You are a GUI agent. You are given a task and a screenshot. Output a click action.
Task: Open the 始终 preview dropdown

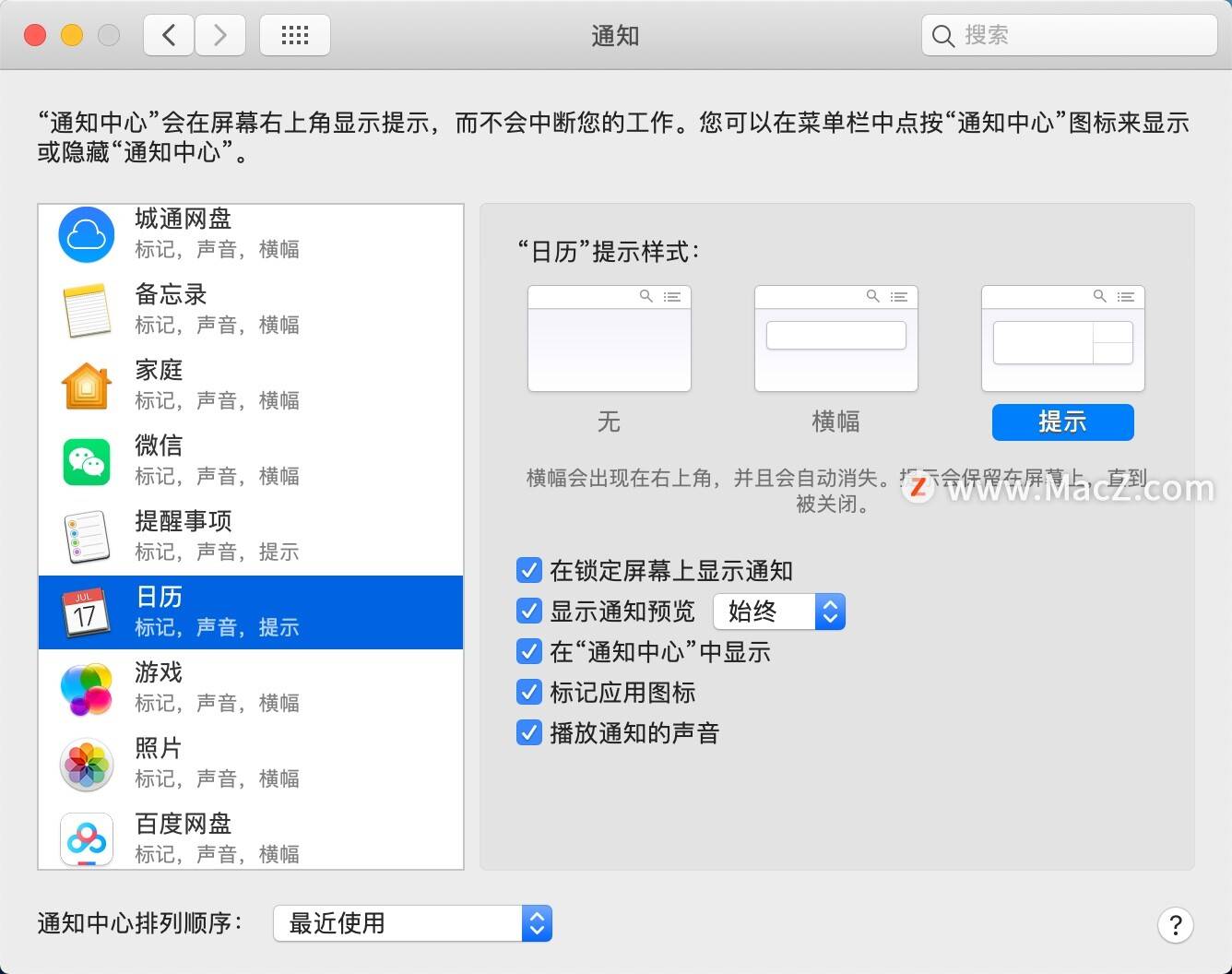tap(779, 612)
